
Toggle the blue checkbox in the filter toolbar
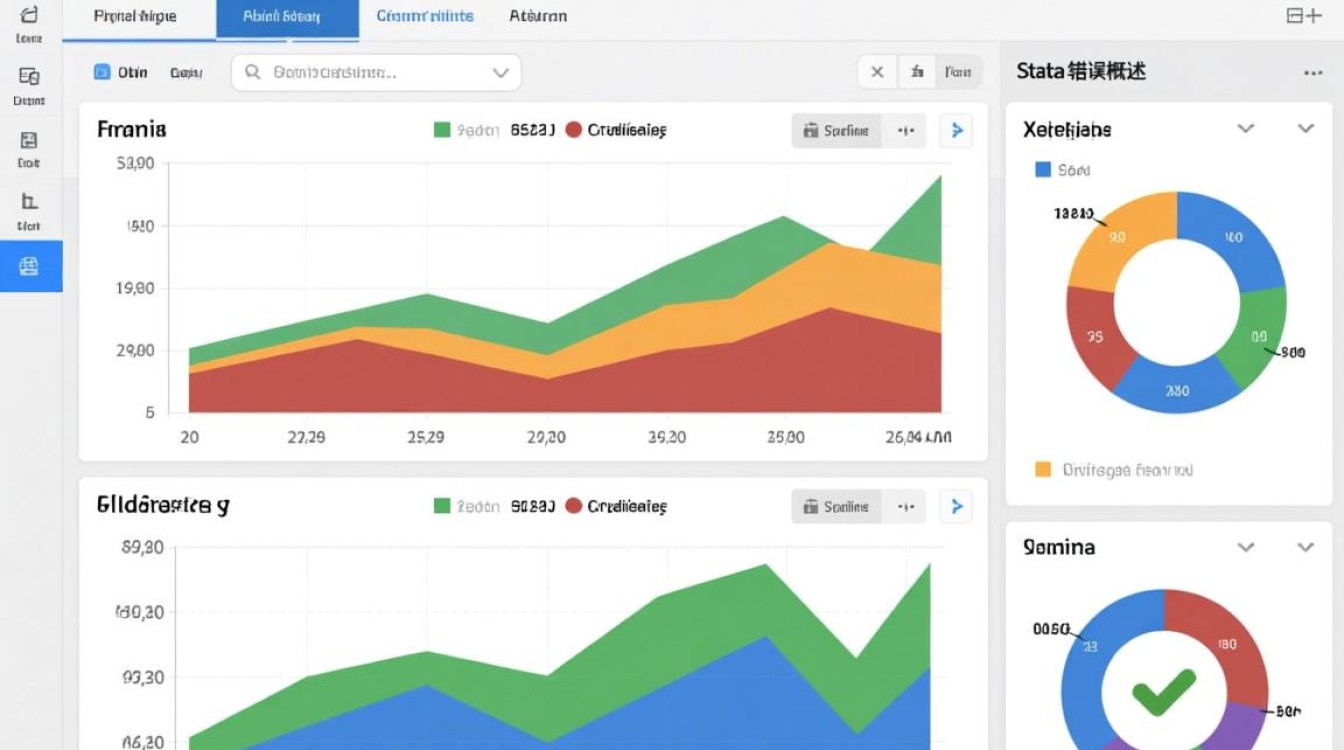pyautogui.click(x=101, y=72)
